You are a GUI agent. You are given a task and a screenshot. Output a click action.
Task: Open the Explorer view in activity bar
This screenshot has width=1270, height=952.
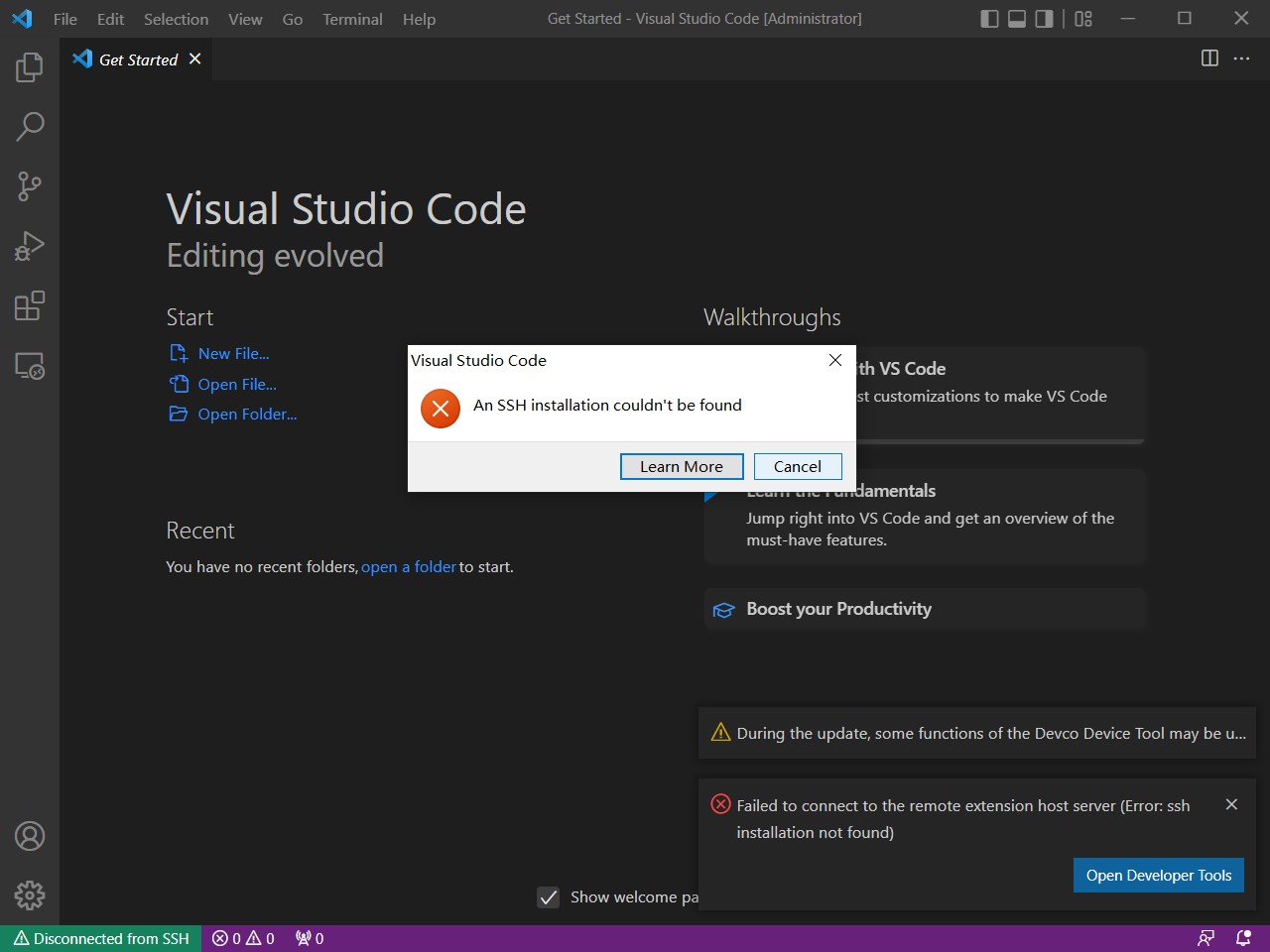pyautogui.click(x=30, y=67)
